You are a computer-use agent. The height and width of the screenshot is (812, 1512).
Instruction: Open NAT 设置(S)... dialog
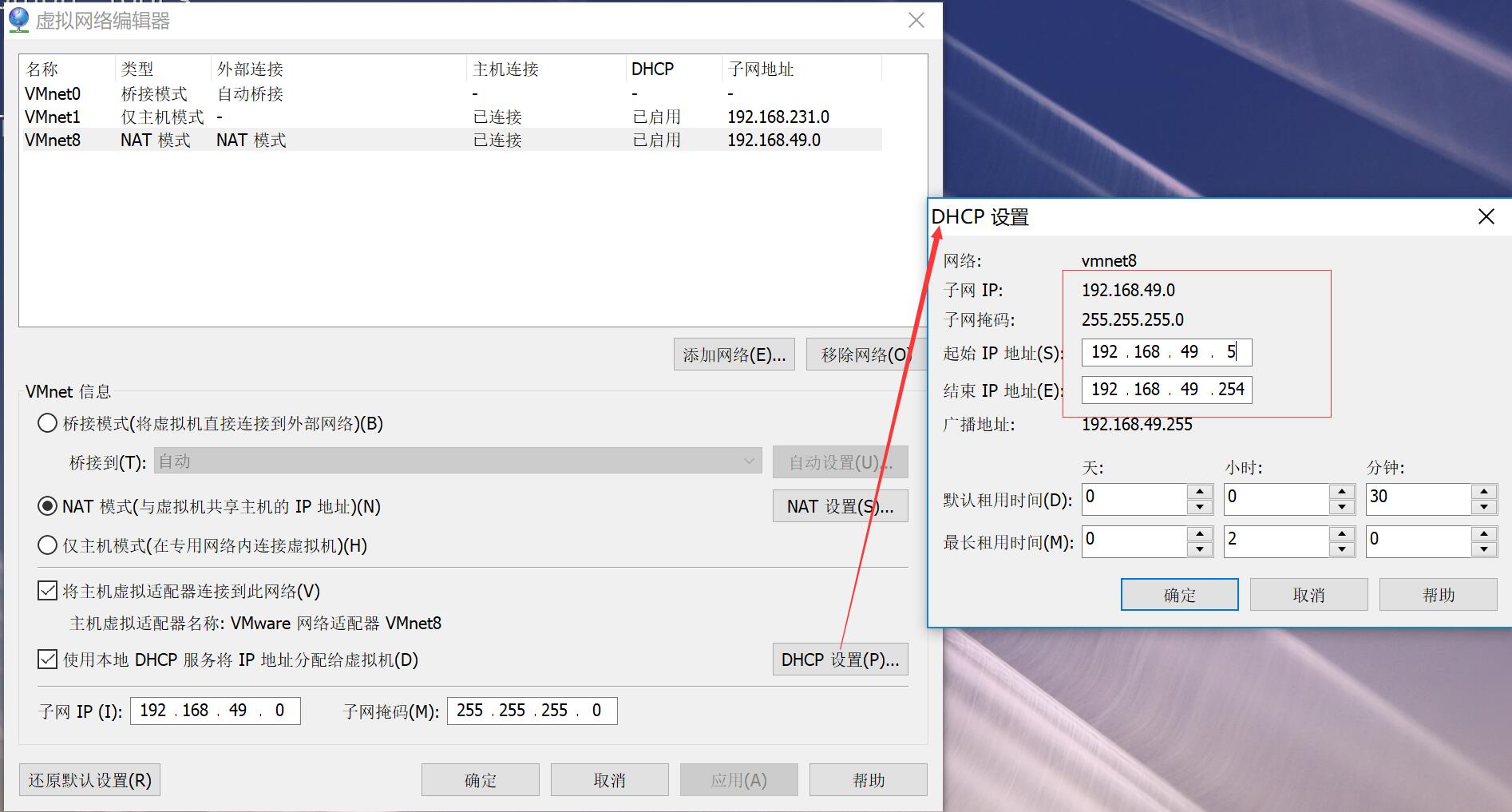pyautogui.click(x=840, y=506)
